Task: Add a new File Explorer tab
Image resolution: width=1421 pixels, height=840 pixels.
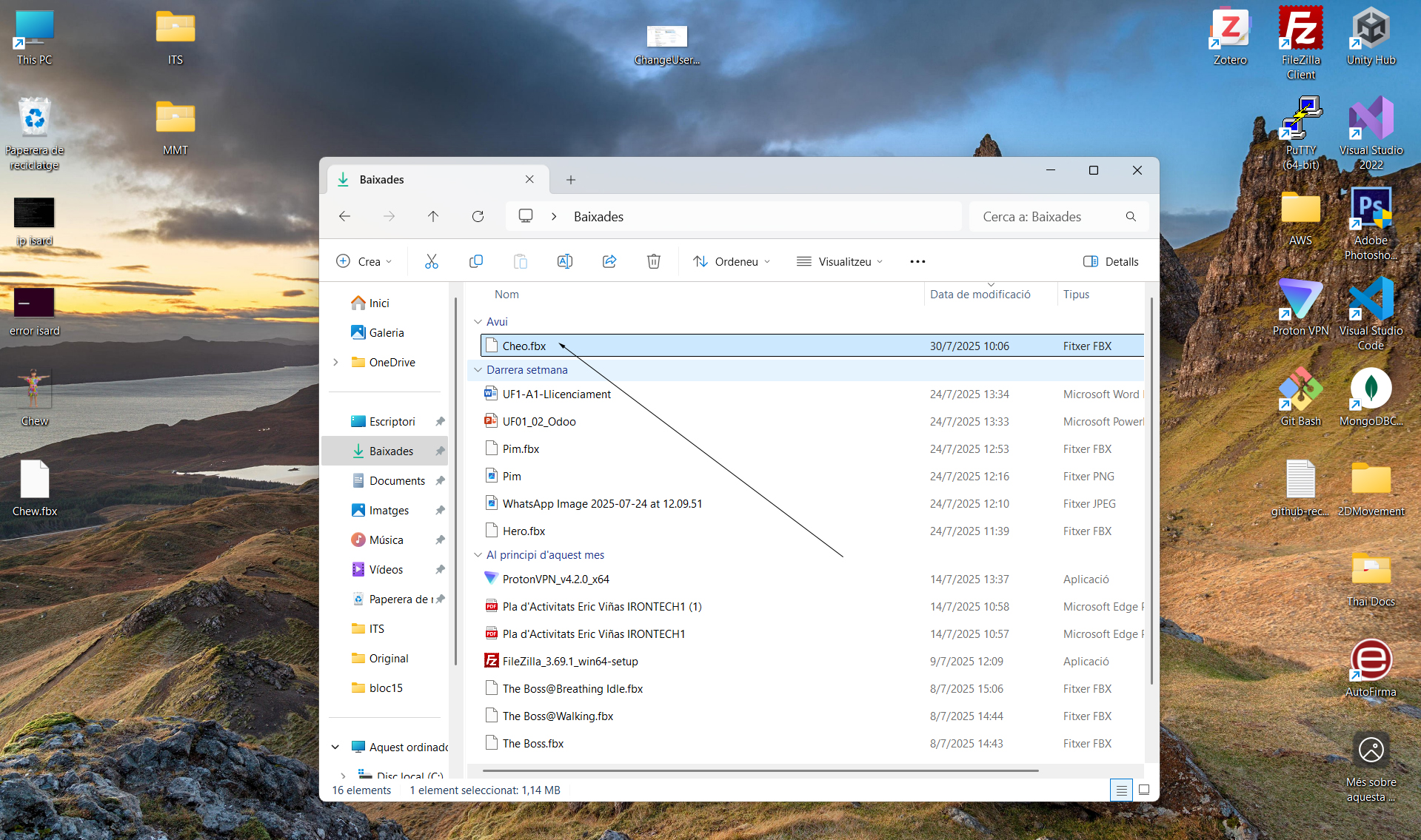Action: click(570, 180)
